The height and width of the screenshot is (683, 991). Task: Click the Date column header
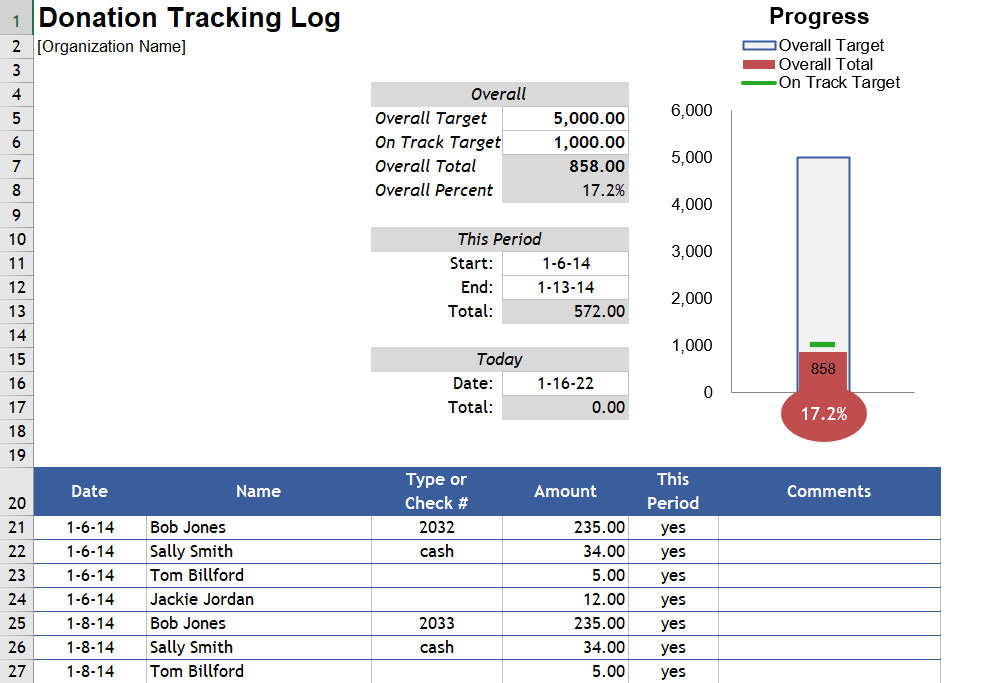(89, 491)
